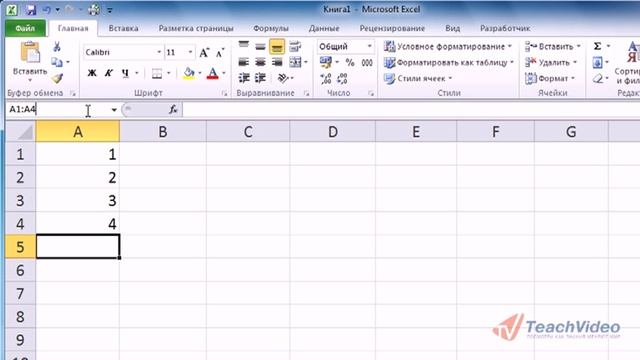640x360 pixels.
Task: Decrease decimal places icon
Action: coord(342,78)
